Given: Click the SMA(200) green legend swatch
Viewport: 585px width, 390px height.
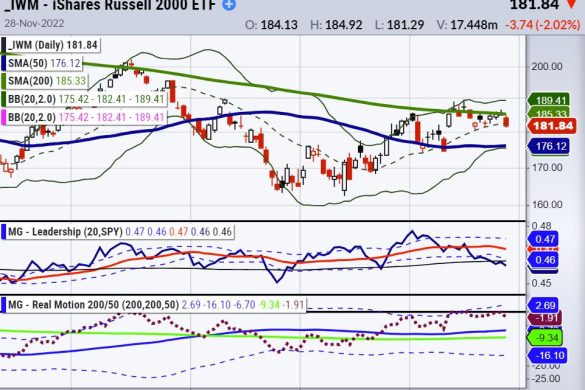Looking at the screenshot, I should 3,81.
